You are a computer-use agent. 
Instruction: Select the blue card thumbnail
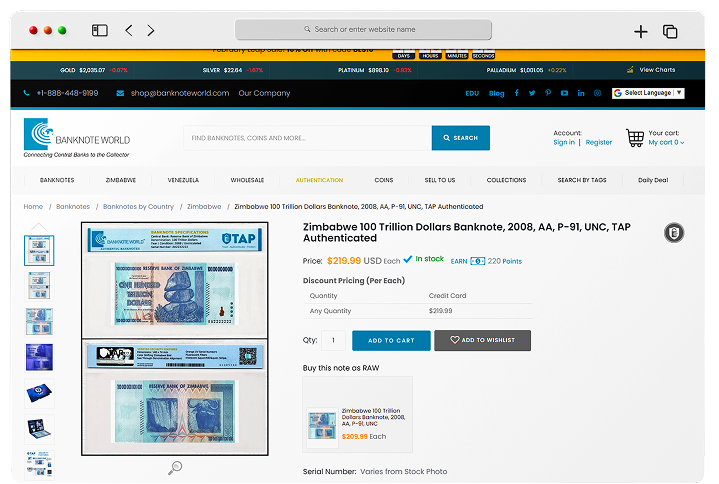(39, 393)
